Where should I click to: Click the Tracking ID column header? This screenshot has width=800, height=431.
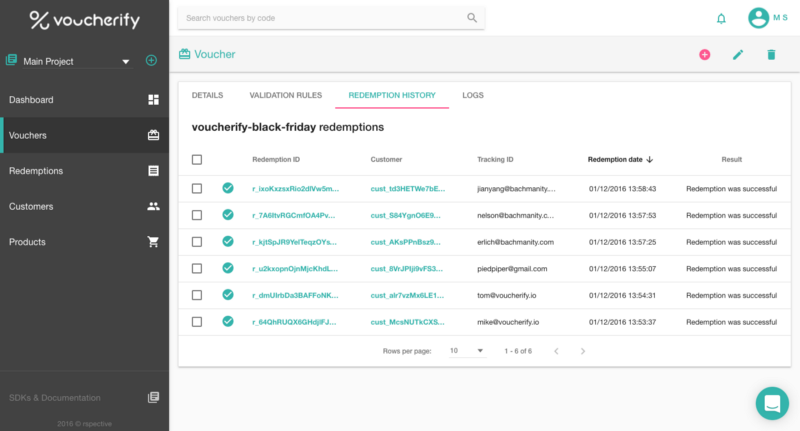[x=495, y=160]
